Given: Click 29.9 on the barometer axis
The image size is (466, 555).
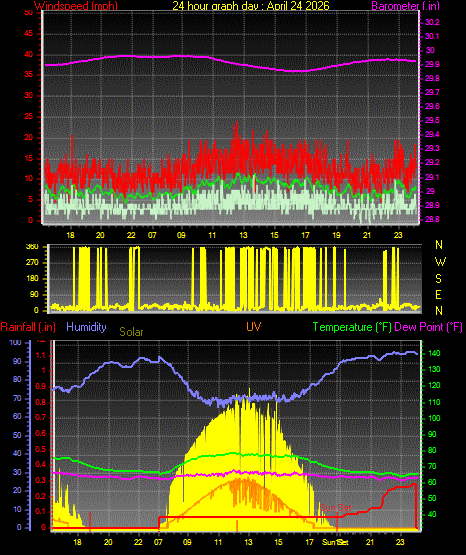Looking at the screenshot, I should pos(432,64).
